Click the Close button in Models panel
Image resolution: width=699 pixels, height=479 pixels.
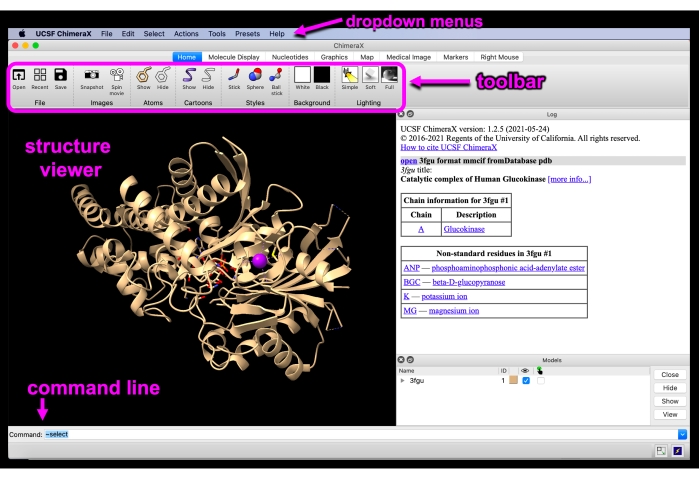pos(670,375)
